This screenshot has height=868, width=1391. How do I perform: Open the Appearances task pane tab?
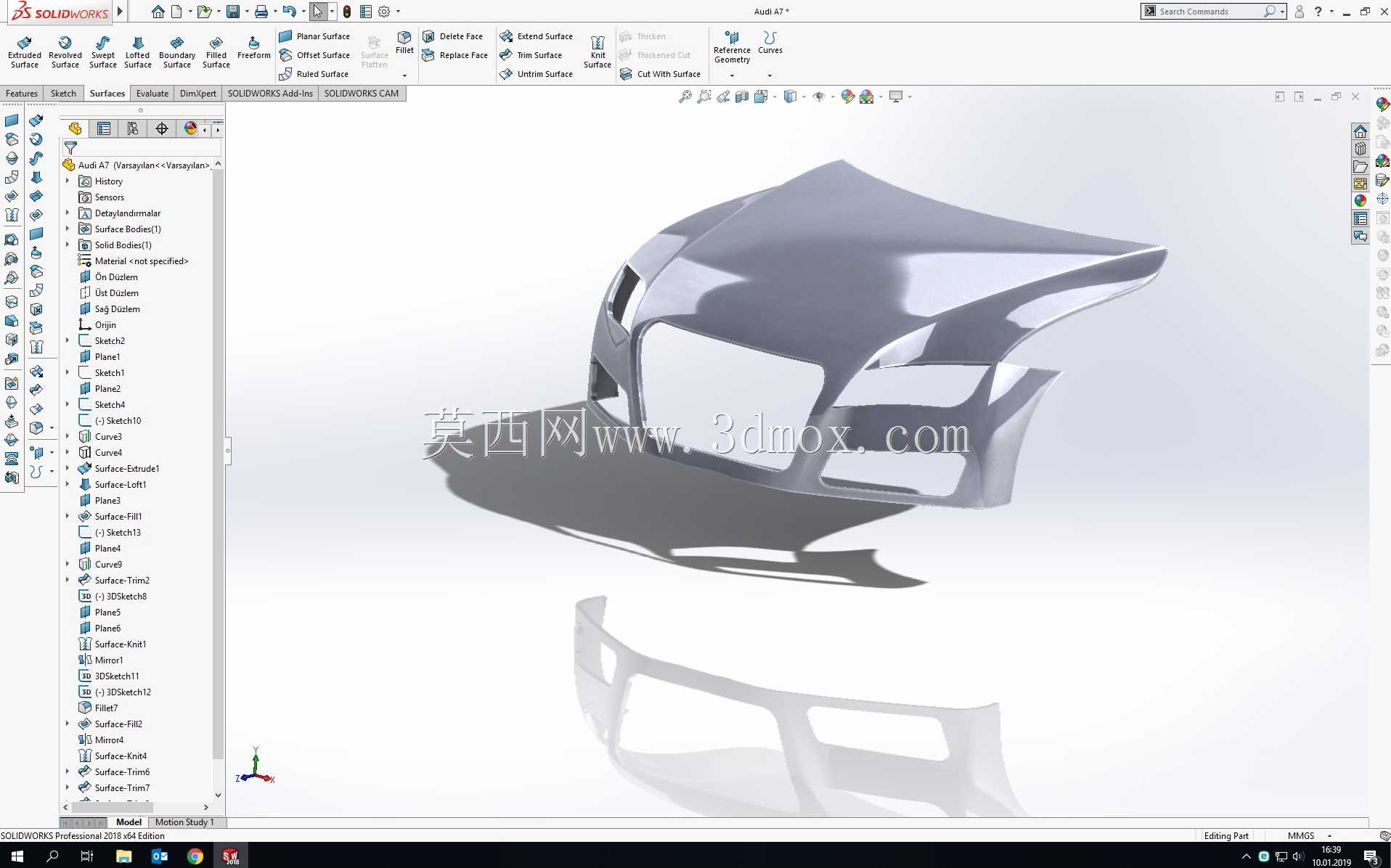[x=1361, y=200]
